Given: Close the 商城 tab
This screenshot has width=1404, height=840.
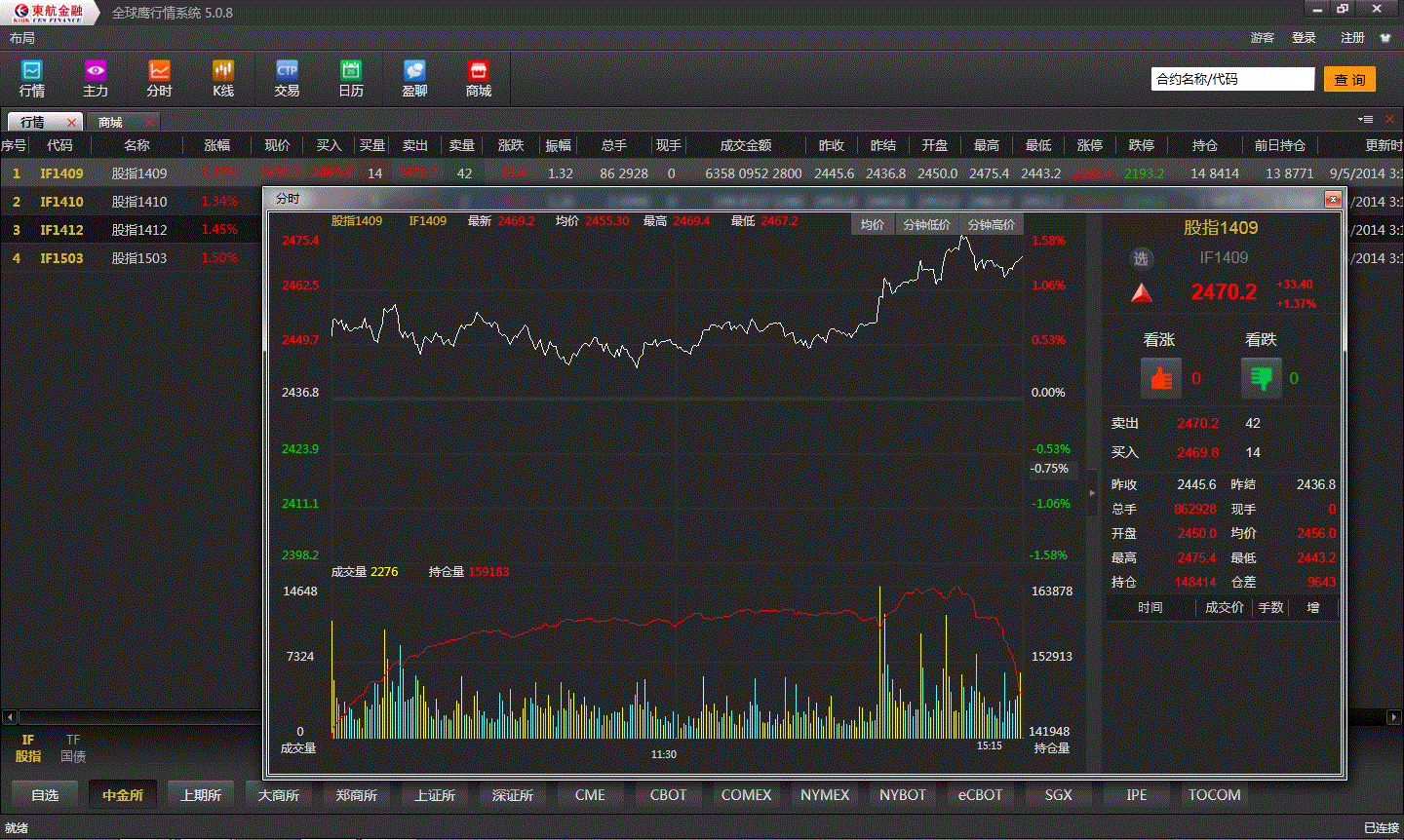Looking at the screenshot, I should (149, 123).
